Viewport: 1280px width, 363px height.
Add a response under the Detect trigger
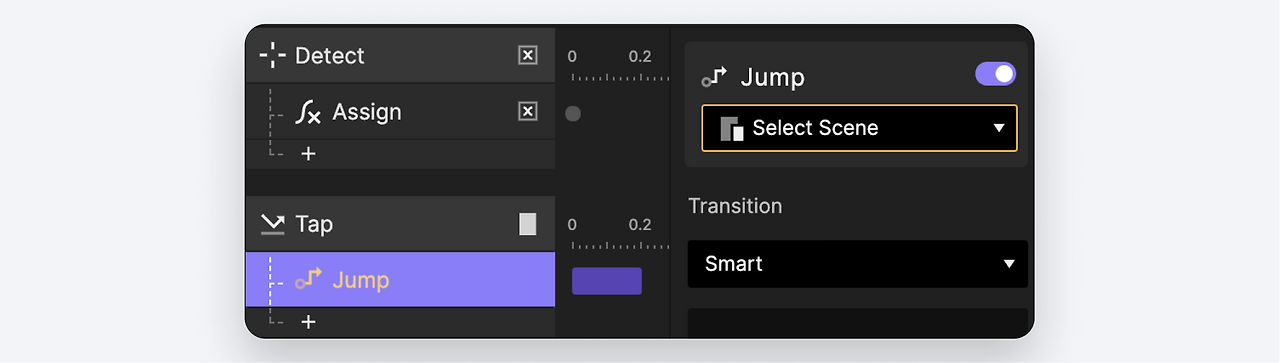pyautogui.click(x=308, y=154)
